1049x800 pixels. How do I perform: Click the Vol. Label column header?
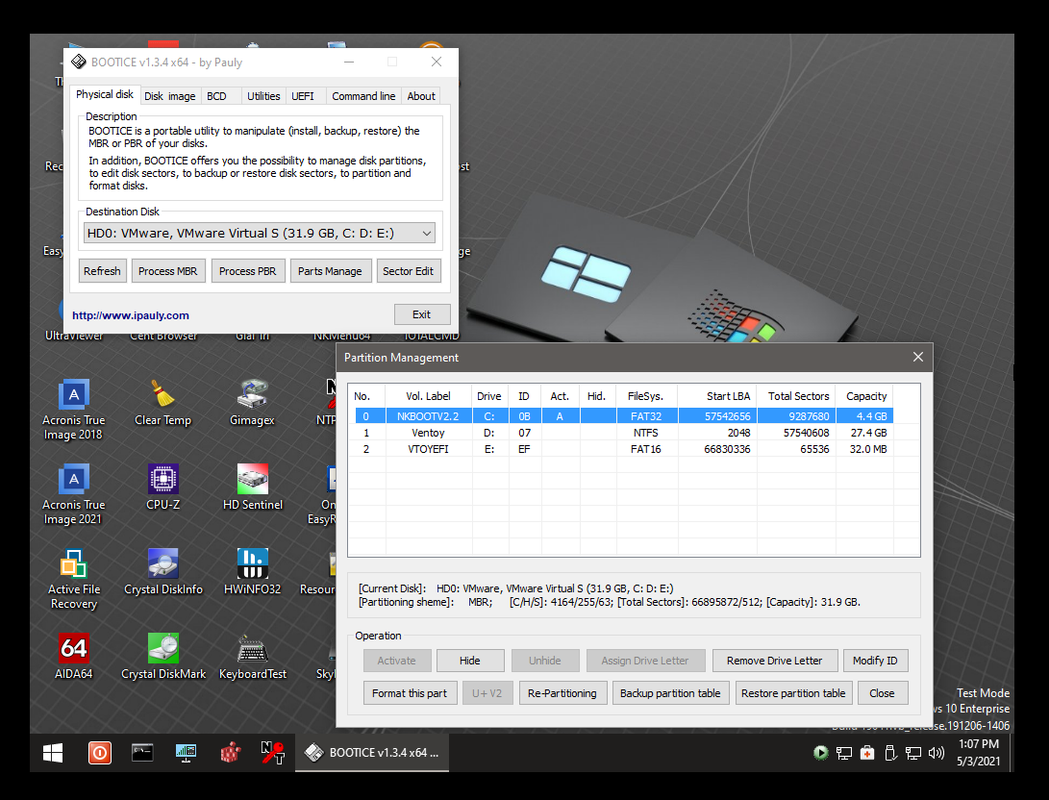point(428,396)
